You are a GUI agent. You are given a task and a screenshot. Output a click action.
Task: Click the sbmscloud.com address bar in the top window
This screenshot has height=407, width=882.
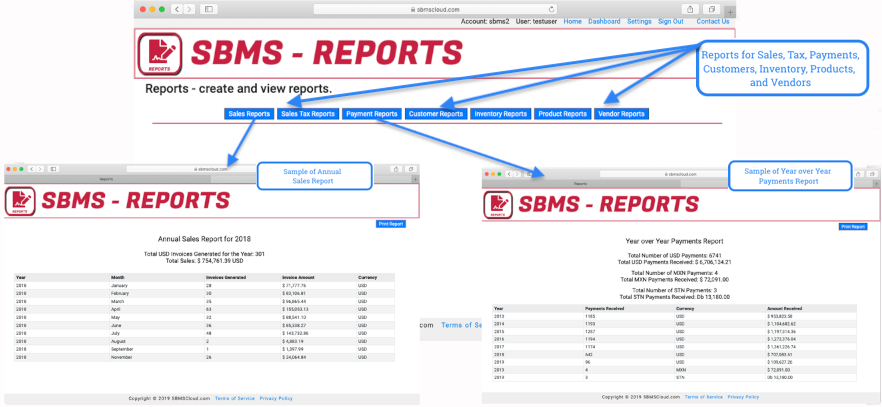click(x=436, y=9)
